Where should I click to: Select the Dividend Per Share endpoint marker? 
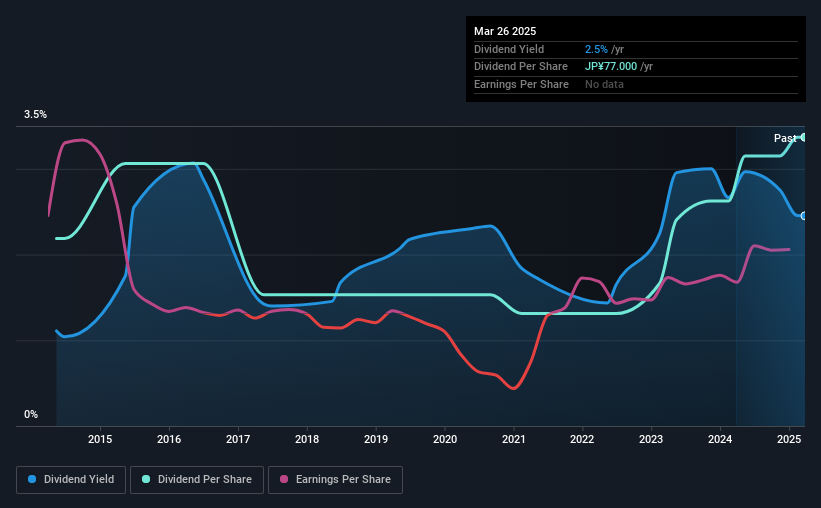(x=804, y=137)
